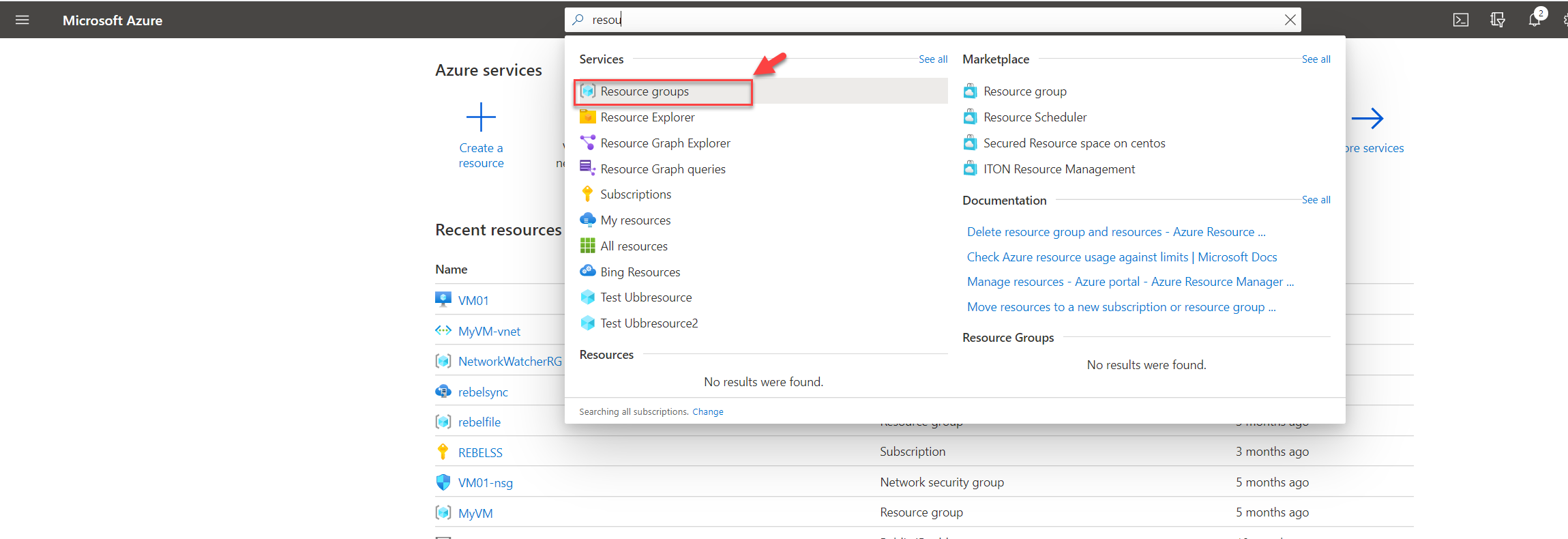
Task: Open REBELSS subscription resource
Action: 480,453
